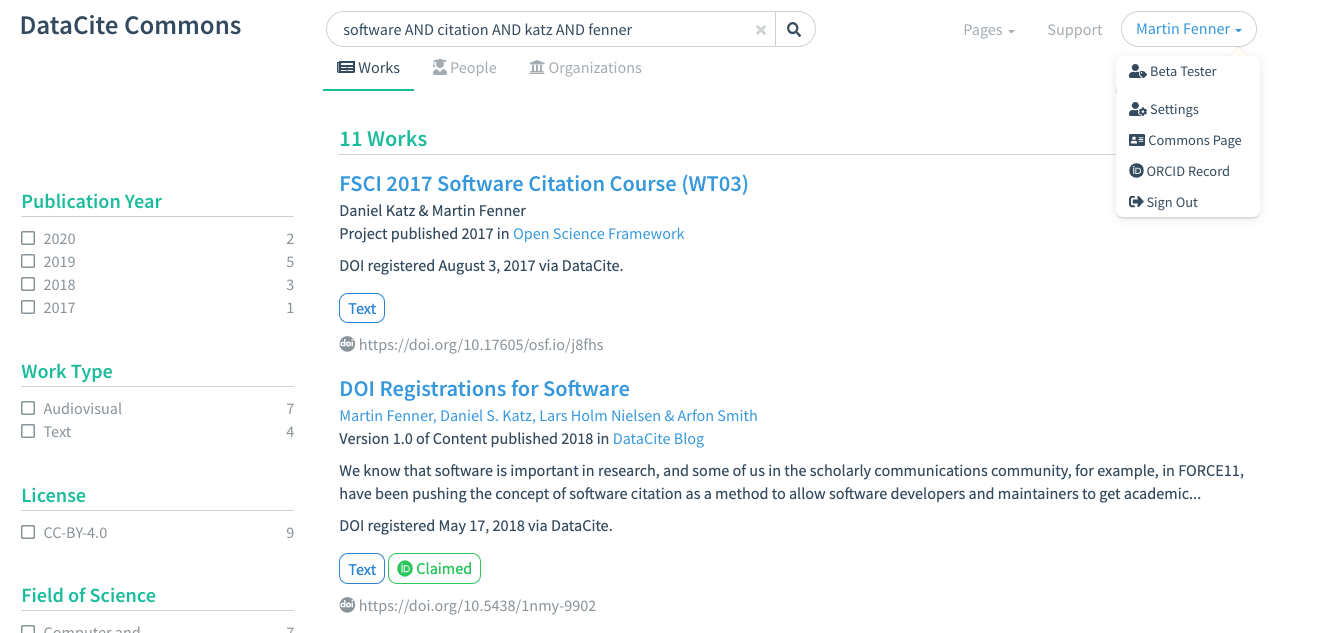Click the Commons Page card icon
This screenshot has height=633, width=1325.
point(1137,141)
